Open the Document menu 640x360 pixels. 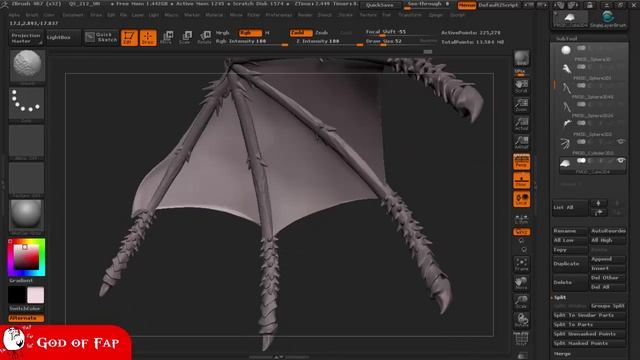pyautogui.click(x=73, y=15)
